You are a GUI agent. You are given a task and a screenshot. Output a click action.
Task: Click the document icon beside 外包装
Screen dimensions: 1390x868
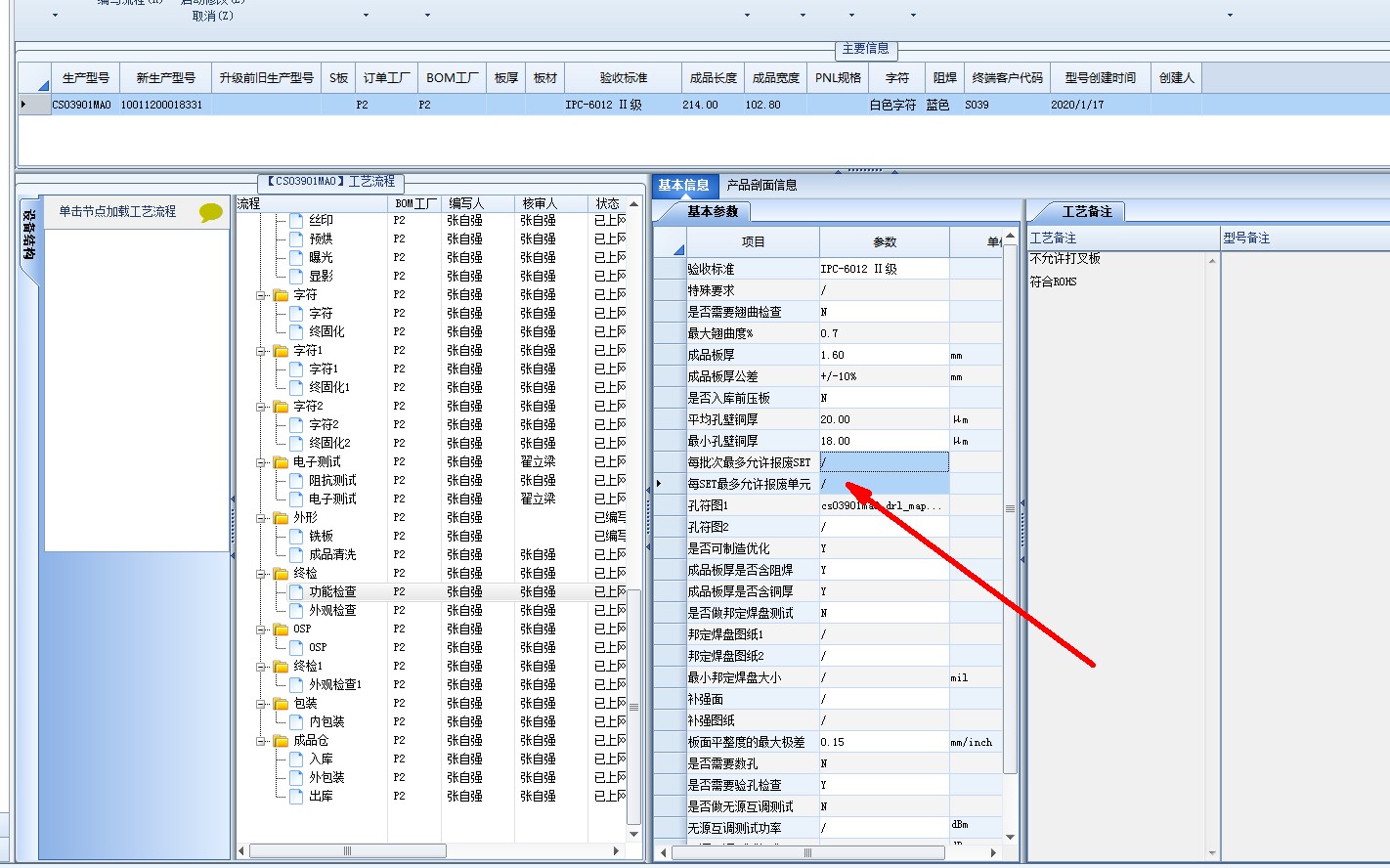click(x=296, y=778)
